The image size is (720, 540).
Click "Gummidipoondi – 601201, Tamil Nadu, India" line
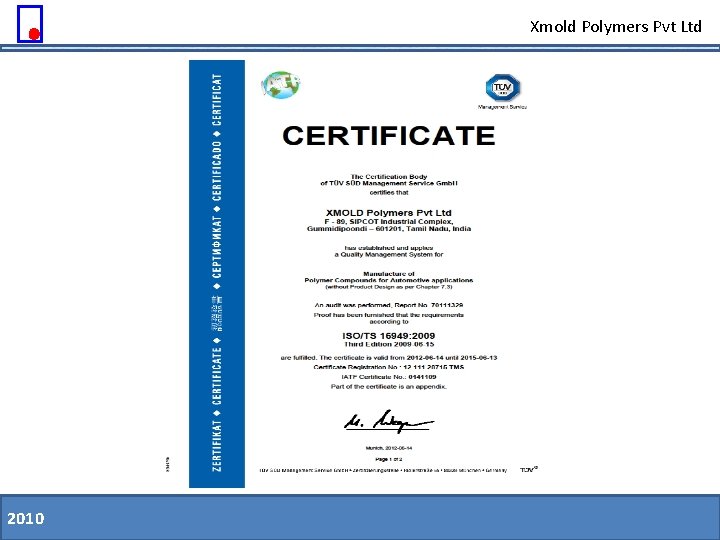(x=388, y=228)
